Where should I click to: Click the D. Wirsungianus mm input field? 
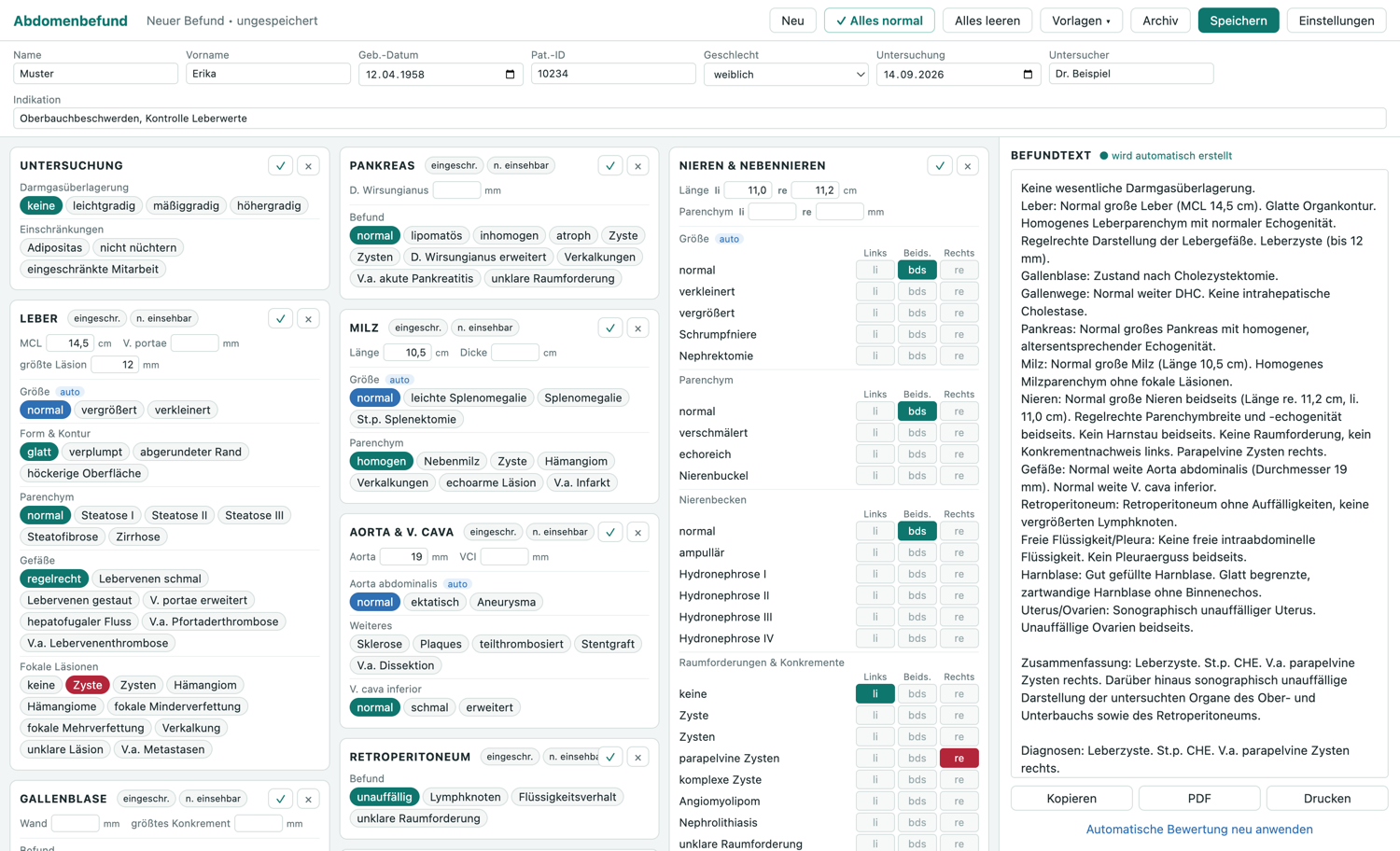pyautogui.click(x=456, y=190)
